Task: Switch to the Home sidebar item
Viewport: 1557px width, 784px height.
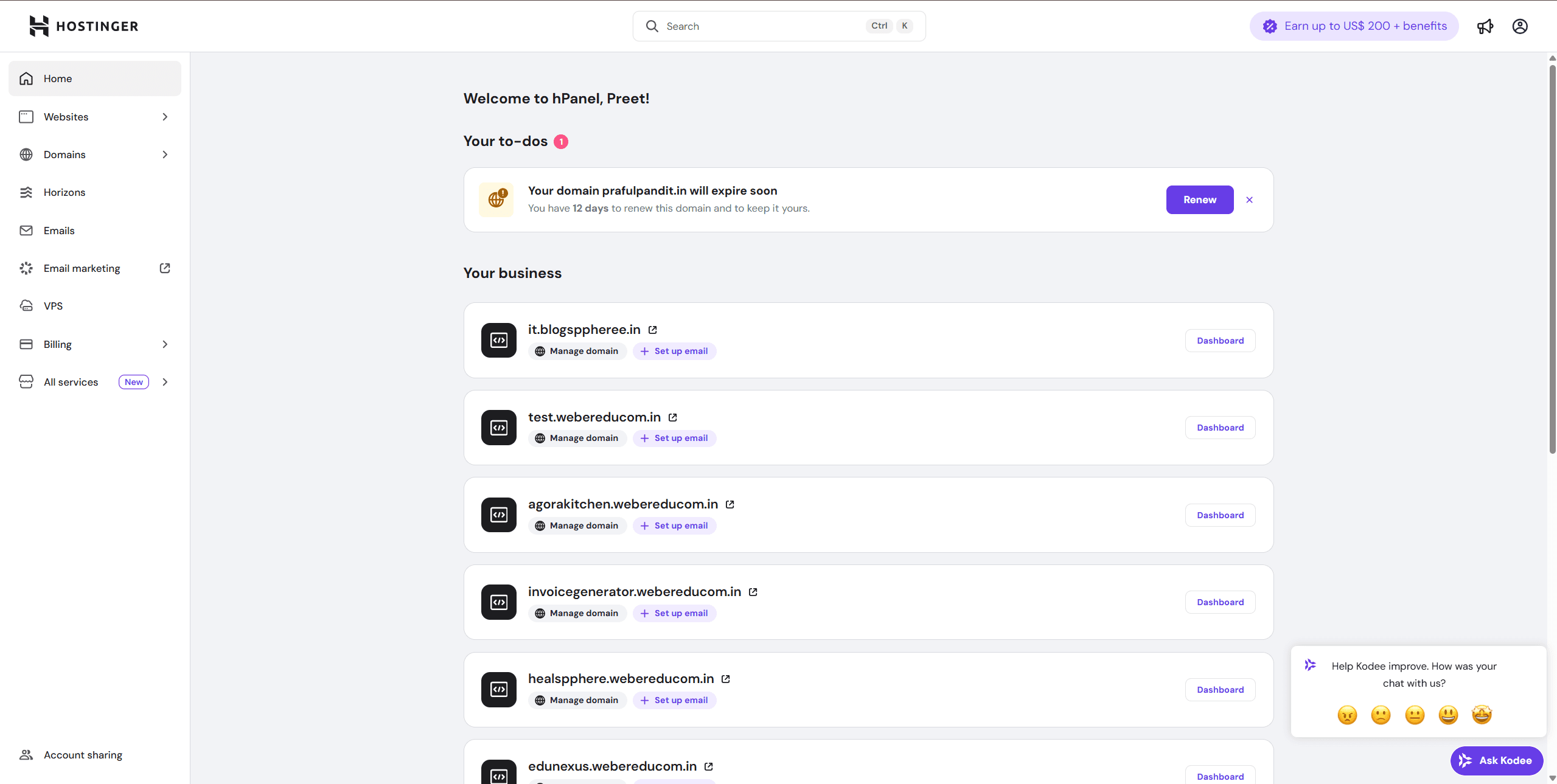Action: pos(57,78)
